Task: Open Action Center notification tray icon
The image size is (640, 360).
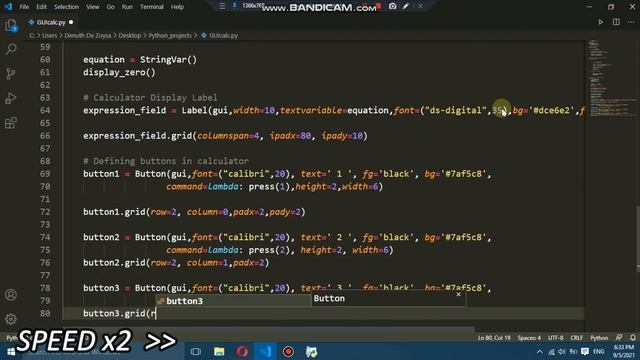Action: pyautogui.click(x=584, y=351)
